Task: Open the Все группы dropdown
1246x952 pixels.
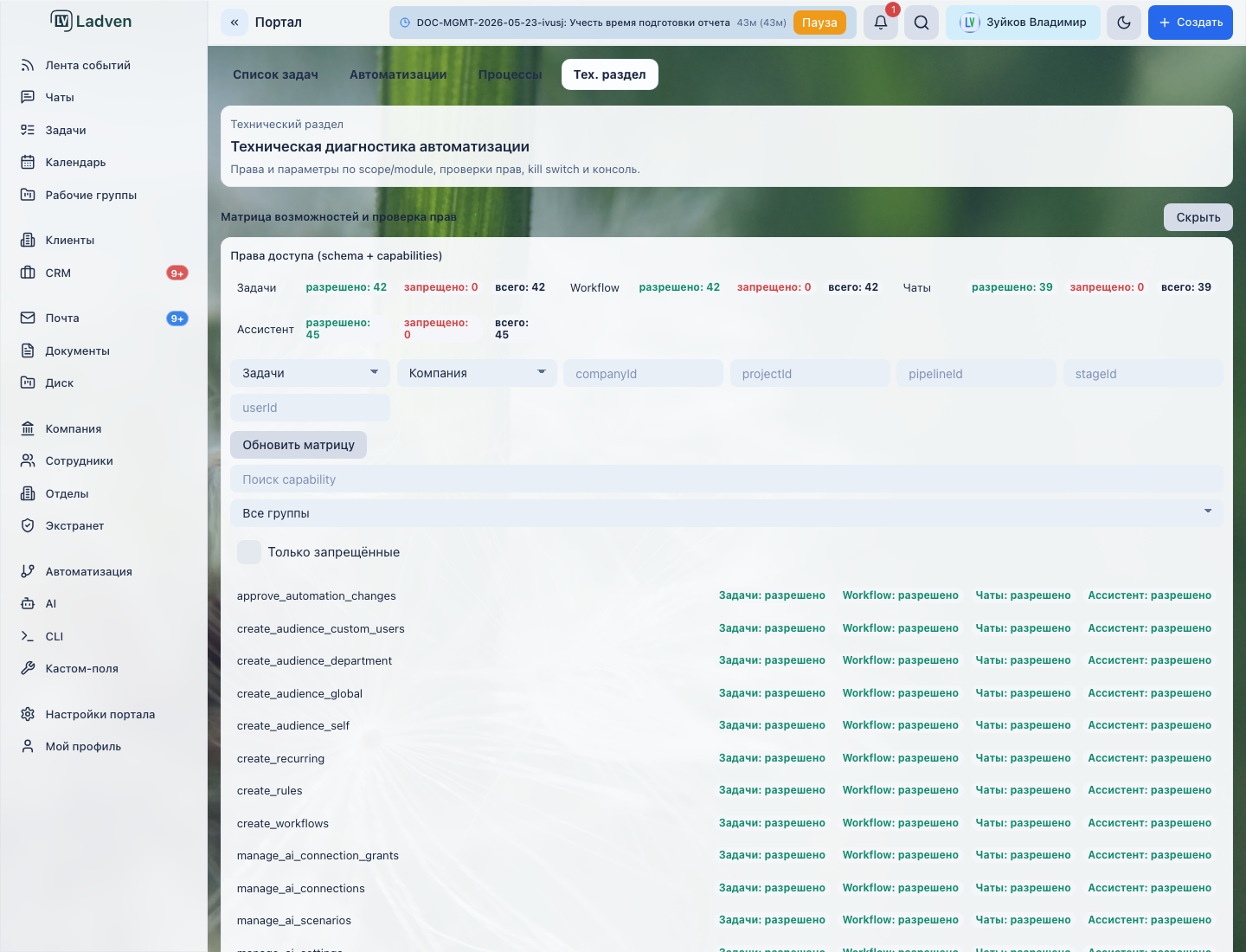Action: pyautogui.click(x=726, y=513)
